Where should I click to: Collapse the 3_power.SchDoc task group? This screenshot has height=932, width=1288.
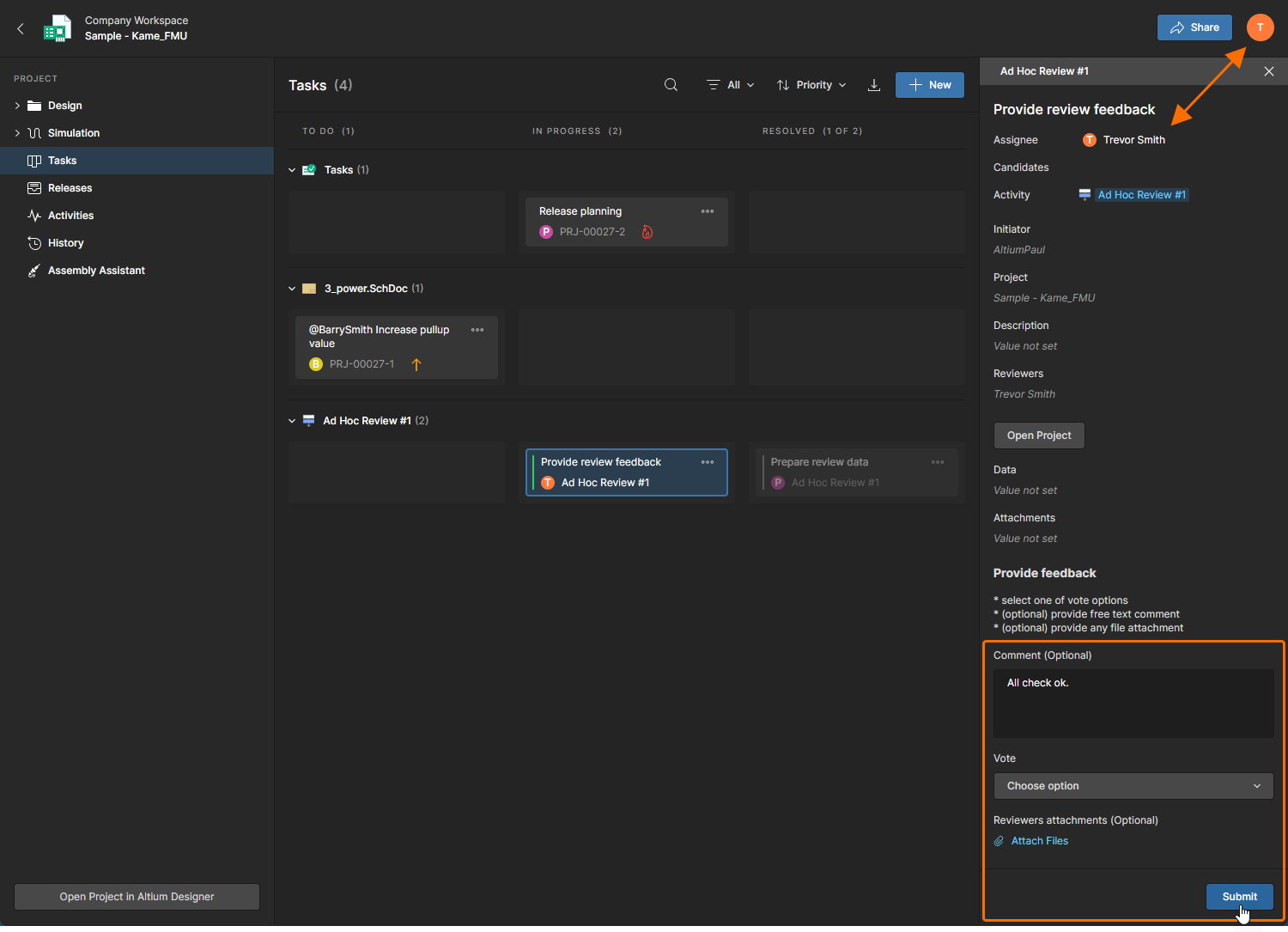pos(292,289)
